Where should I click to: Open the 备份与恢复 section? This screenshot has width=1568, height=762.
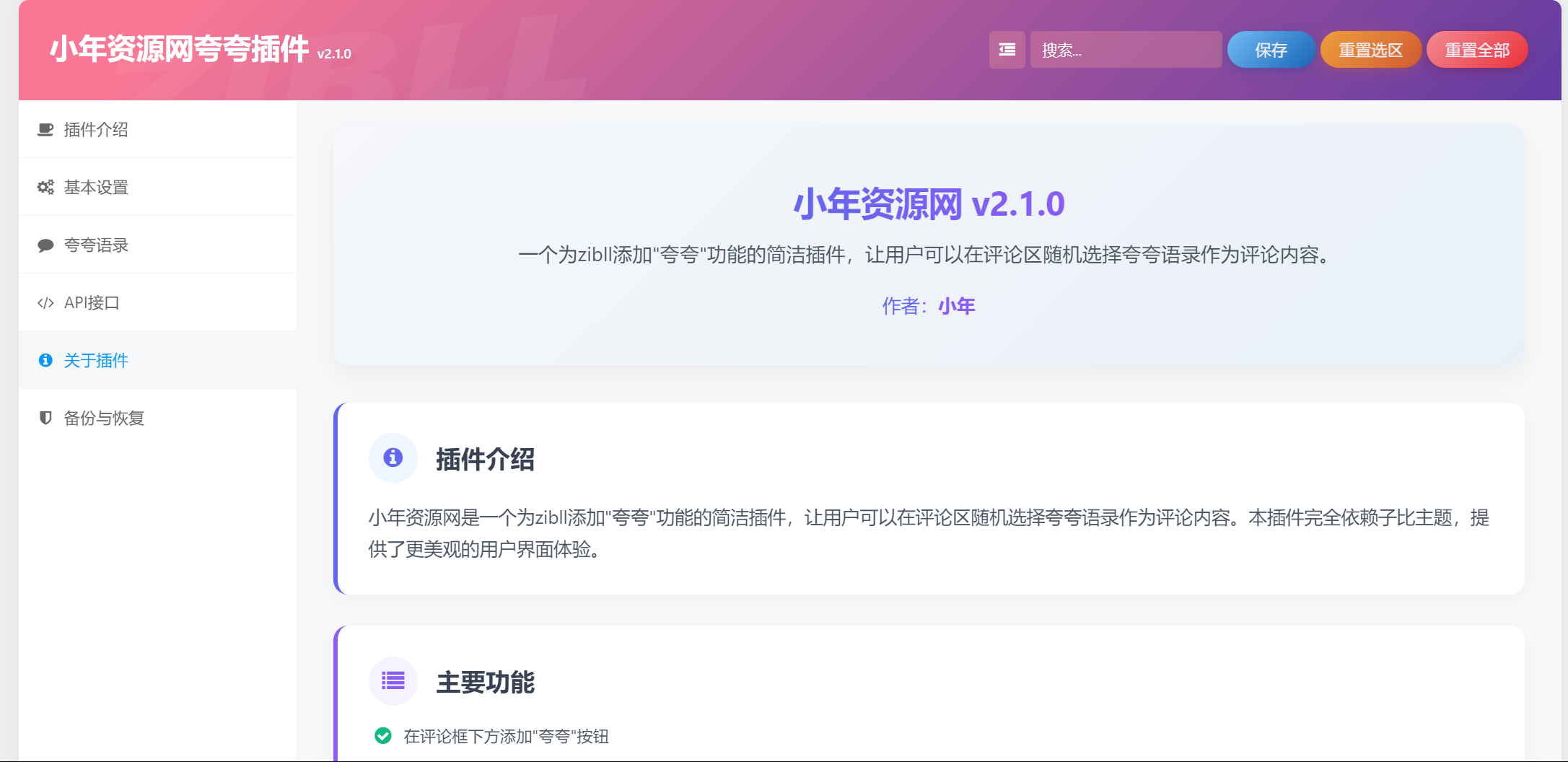(x=104, y=418)
